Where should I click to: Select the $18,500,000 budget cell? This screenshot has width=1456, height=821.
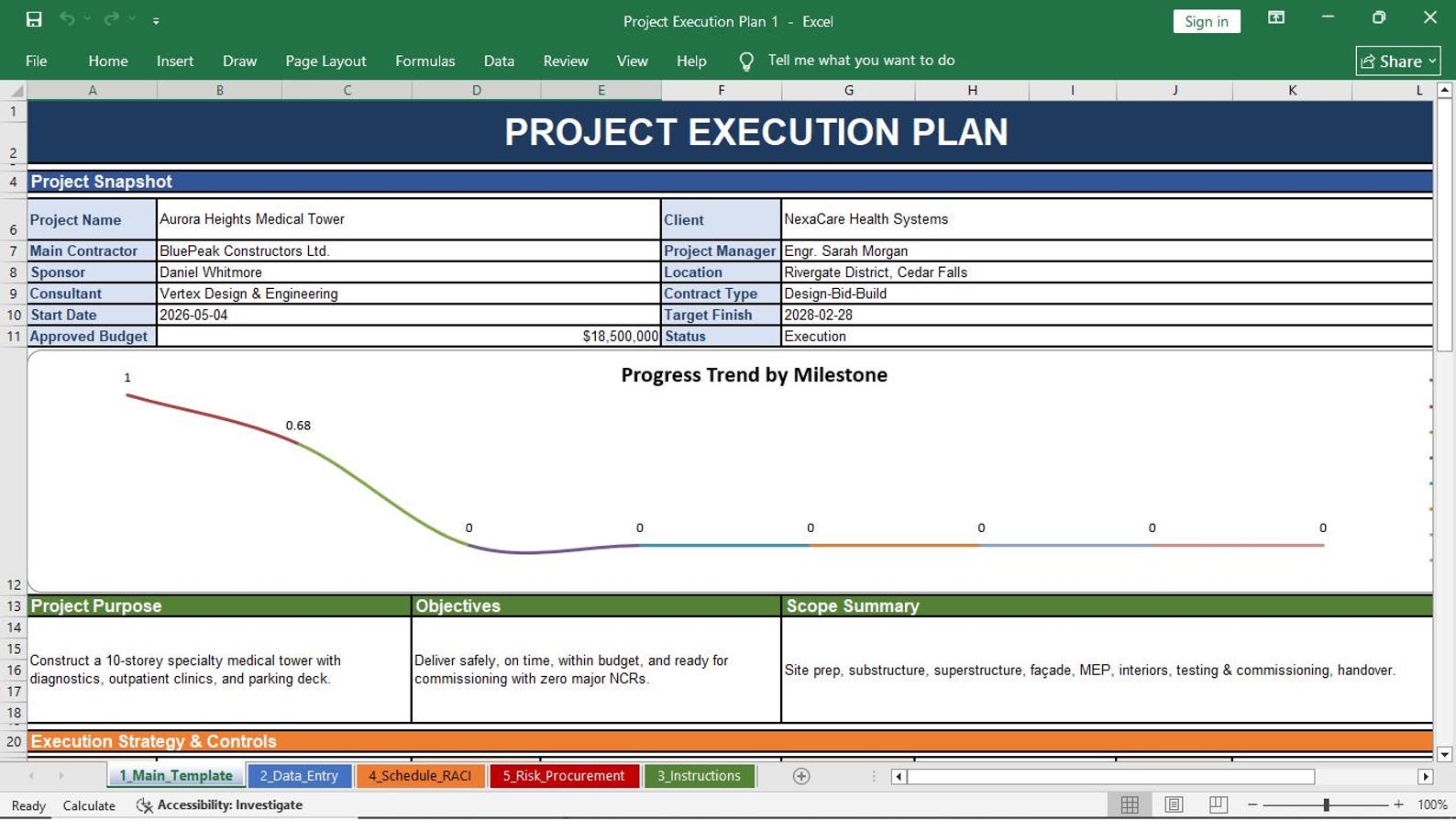tap(408, 337)
